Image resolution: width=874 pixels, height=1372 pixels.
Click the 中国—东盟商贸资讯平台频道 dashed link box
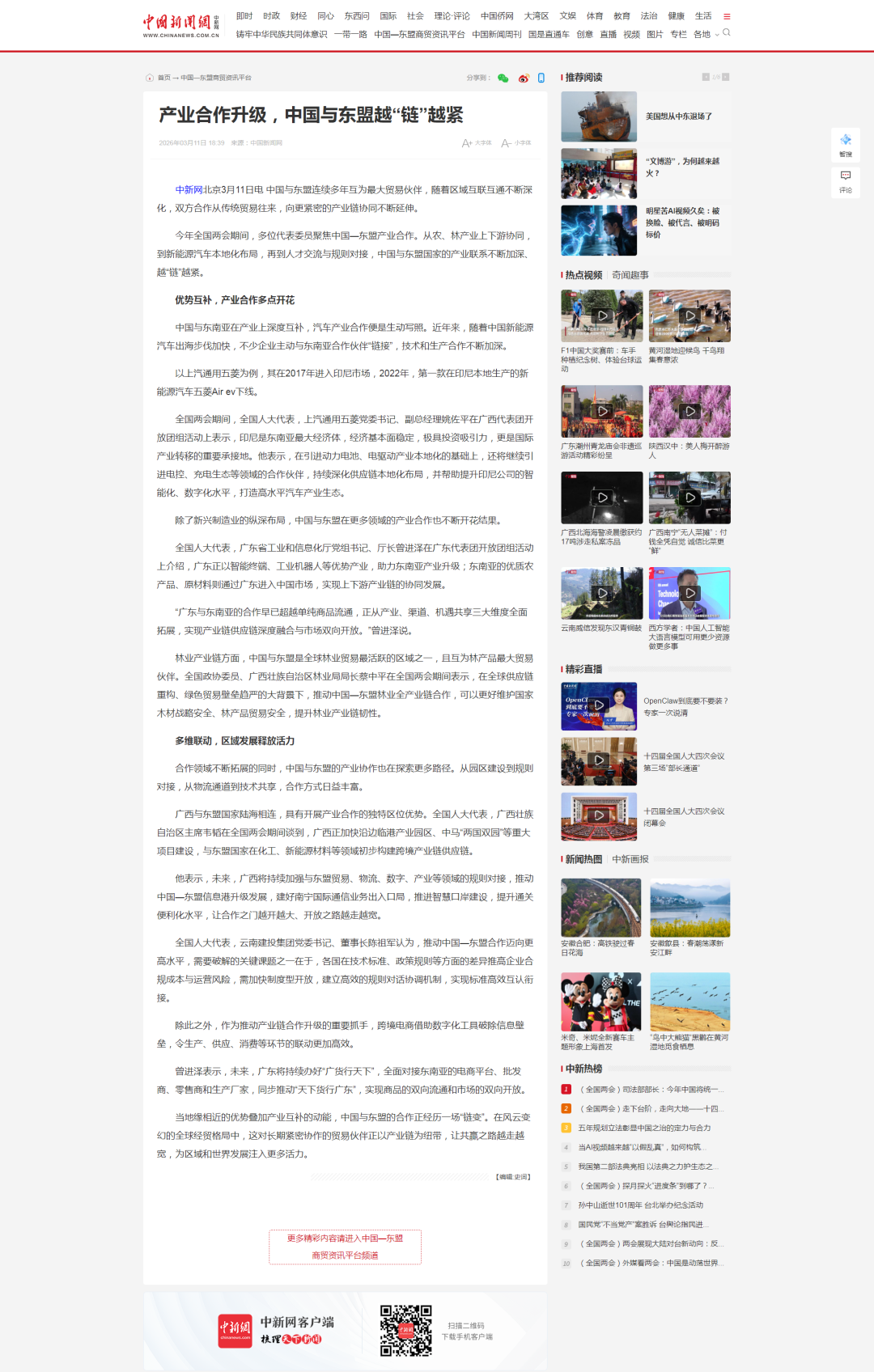(345, 1247)
